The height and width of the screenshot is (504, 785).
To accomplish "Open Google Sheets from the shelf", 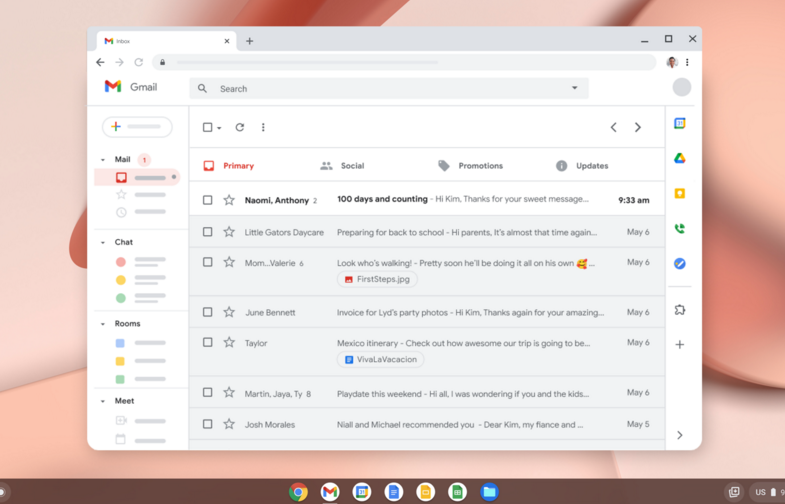I will pos(457,492).
